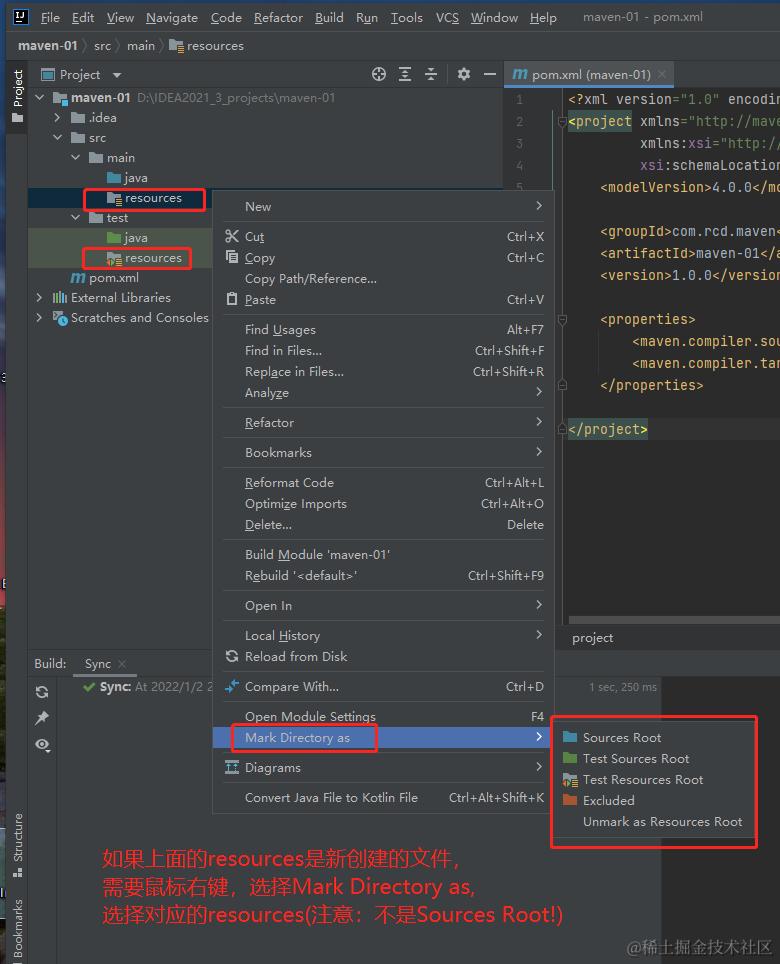Click the Compare With arrows icon
Screen dimensions: 780x964
[232, 686]
